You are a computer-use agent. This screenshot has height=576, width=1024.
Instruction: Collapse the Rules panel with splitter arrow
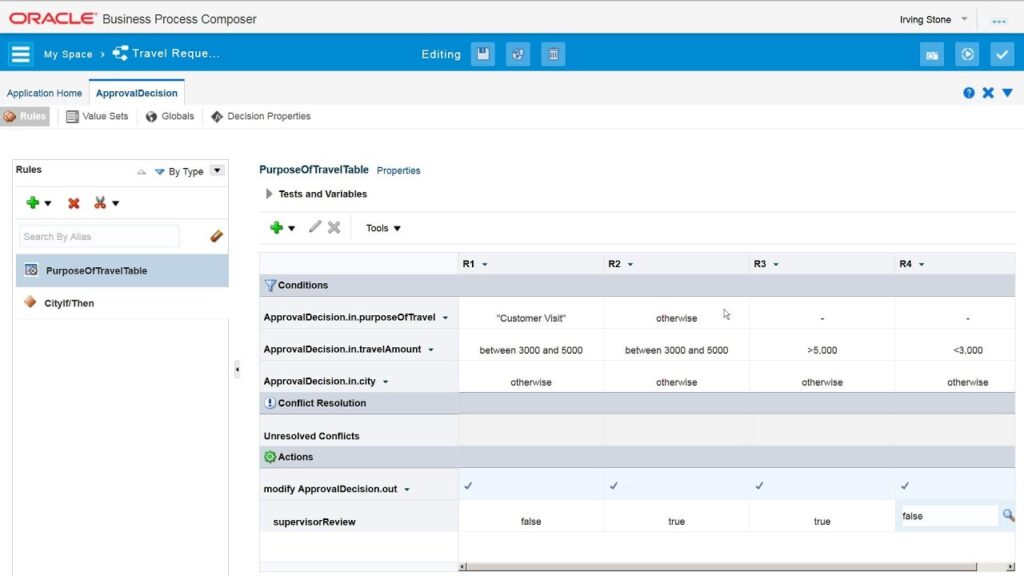237,370
